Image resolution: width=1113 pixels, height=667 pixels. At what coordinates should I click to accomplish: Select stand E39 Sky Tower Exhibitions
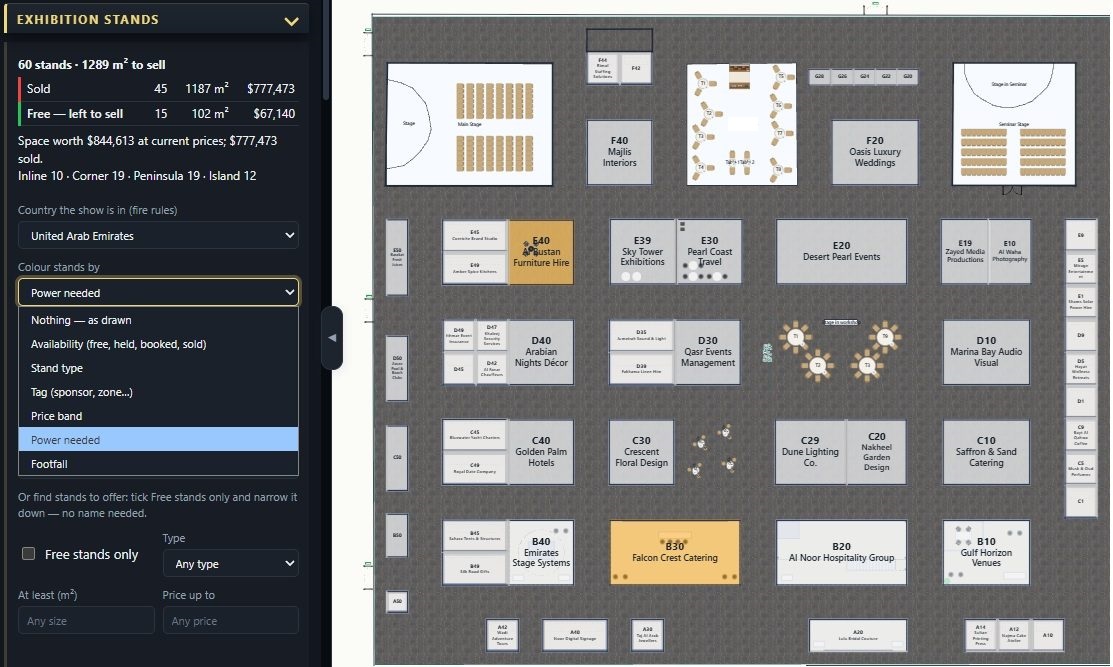click(642, 251)
